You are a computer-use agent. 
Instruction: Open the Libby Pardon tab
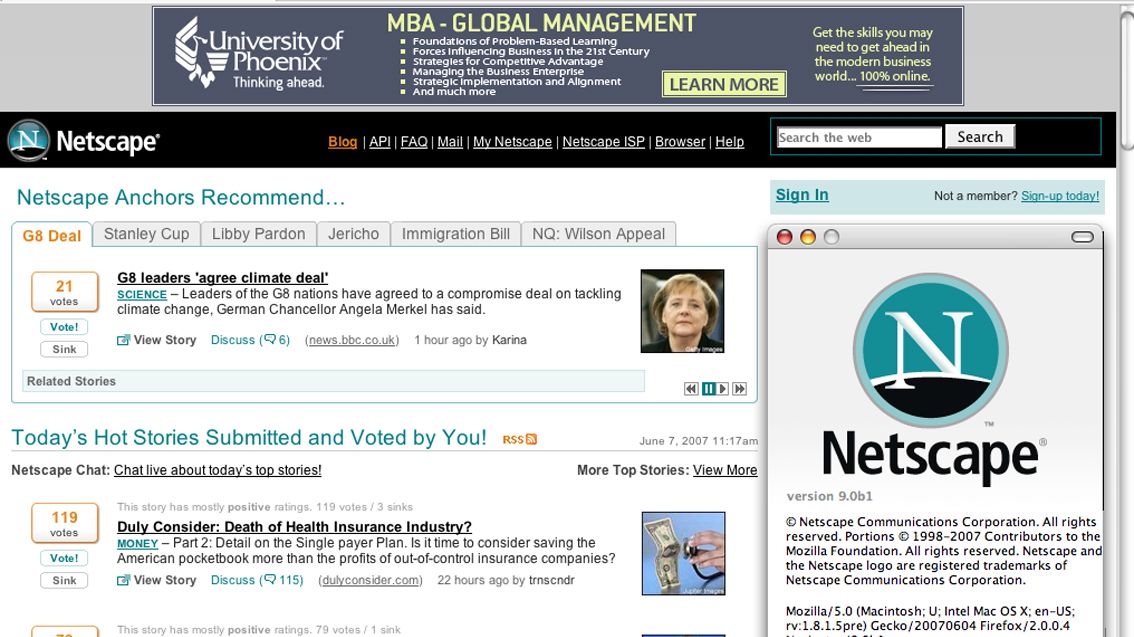coord(258,234)
